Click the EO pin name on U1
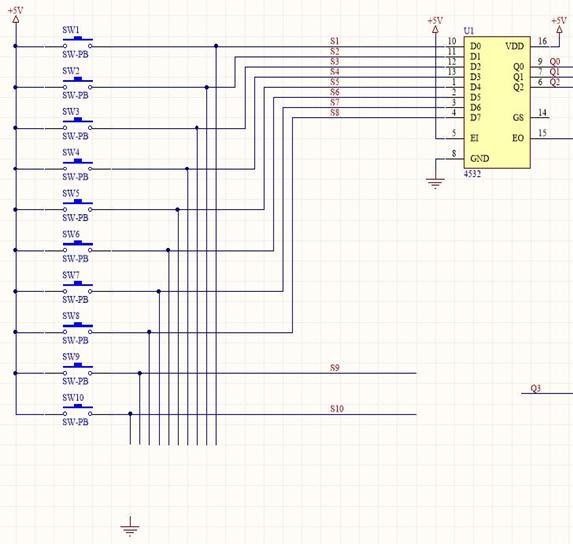 [518, 138]
